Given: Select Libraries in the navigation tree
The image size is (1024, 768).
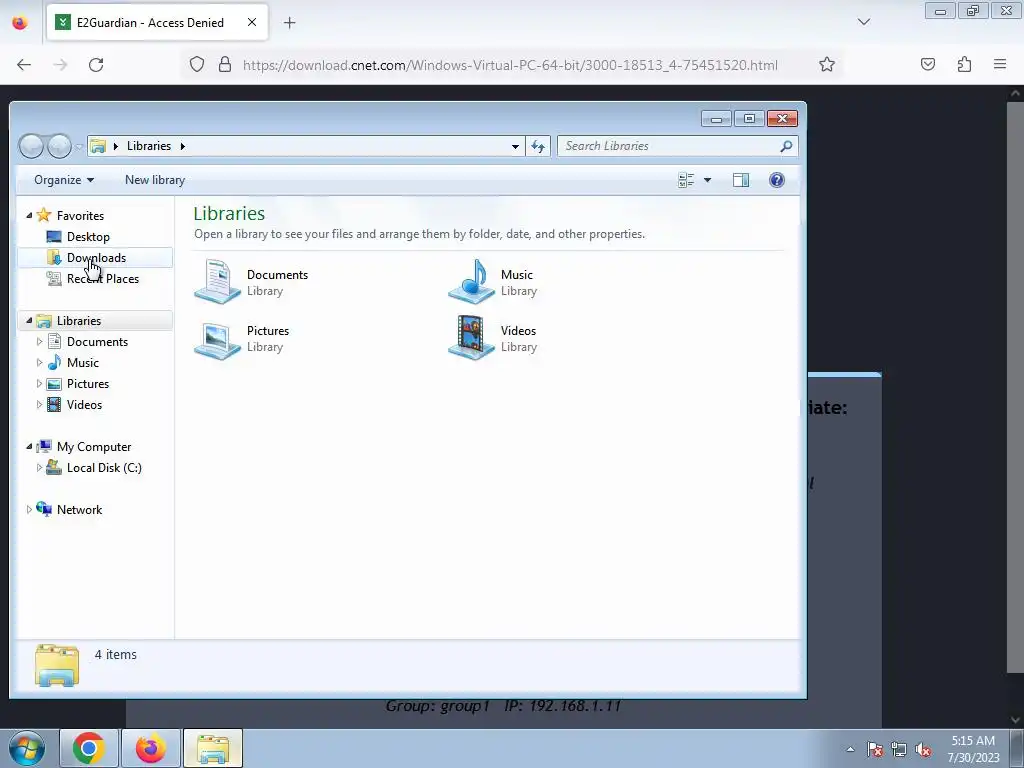Looking at the screenshot, I should (78, 321).
